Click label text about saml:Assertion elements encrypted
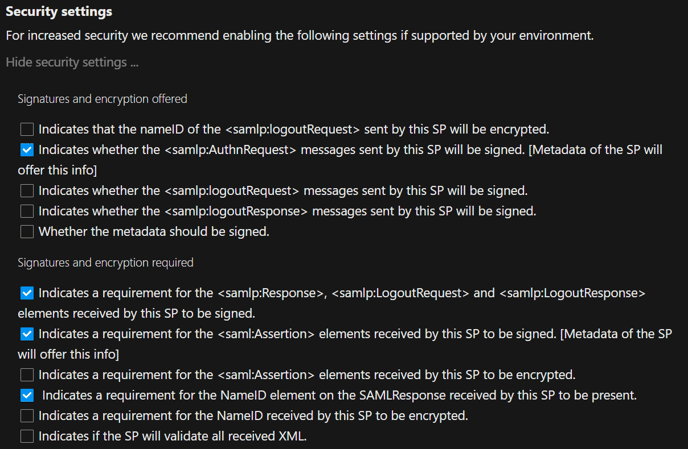The image size is (688, 449). (x=306, y=375)
